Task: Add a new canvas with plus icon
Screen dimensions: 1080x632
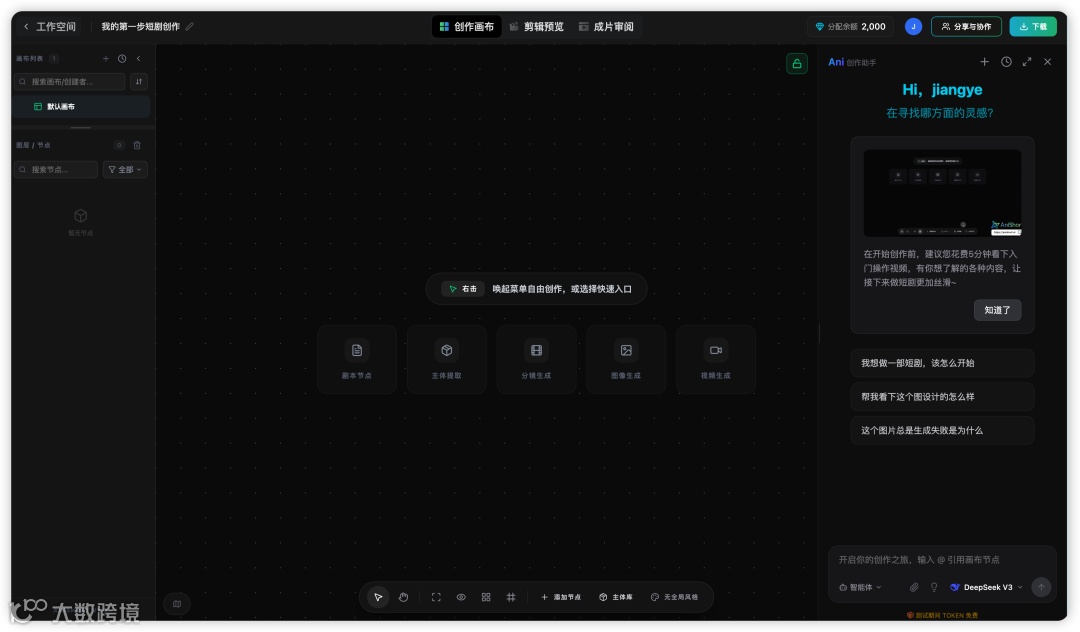Action: pyautogui.click(x=106, y=59)
